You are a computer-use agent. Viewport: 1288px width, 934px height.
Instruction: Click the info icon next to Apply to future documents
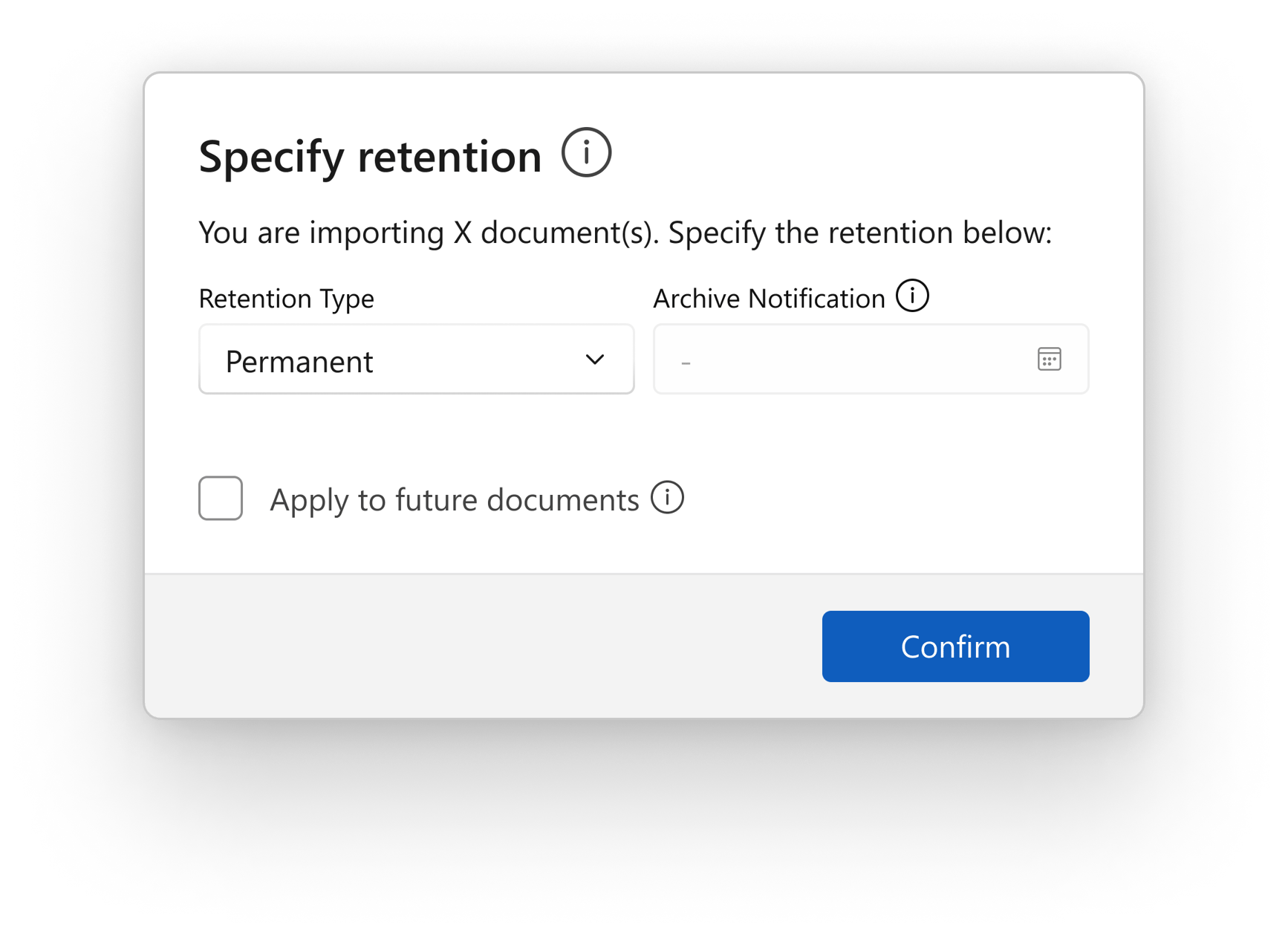pos(667,499)
